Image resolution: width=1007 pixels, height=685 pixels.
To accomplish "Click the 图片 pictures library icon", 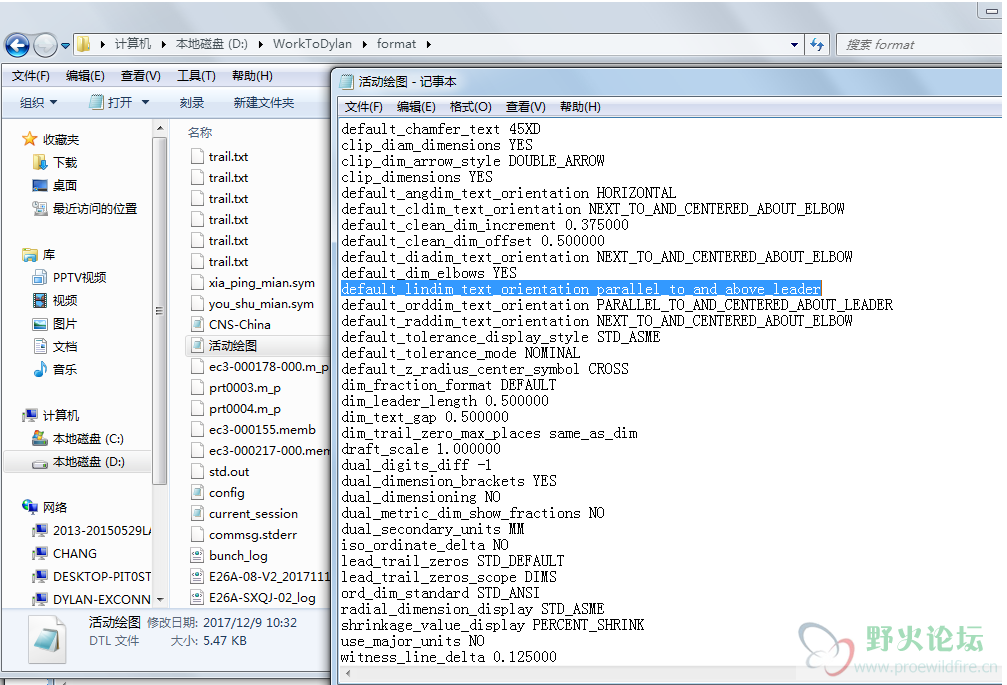I will click(40, 324).
